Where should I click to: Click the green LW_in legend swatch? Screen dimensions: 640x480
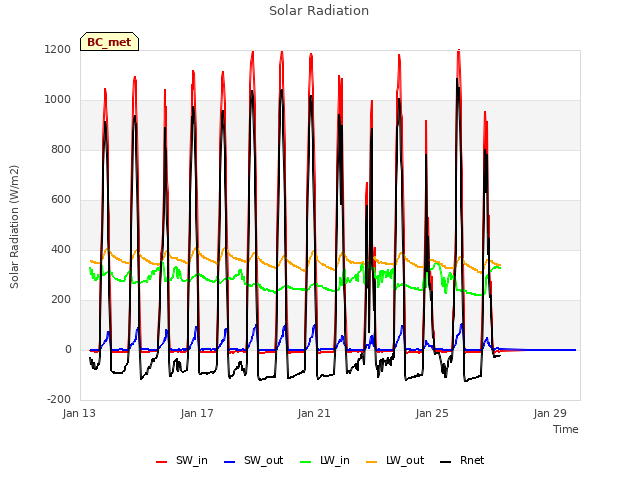point(306,462)
